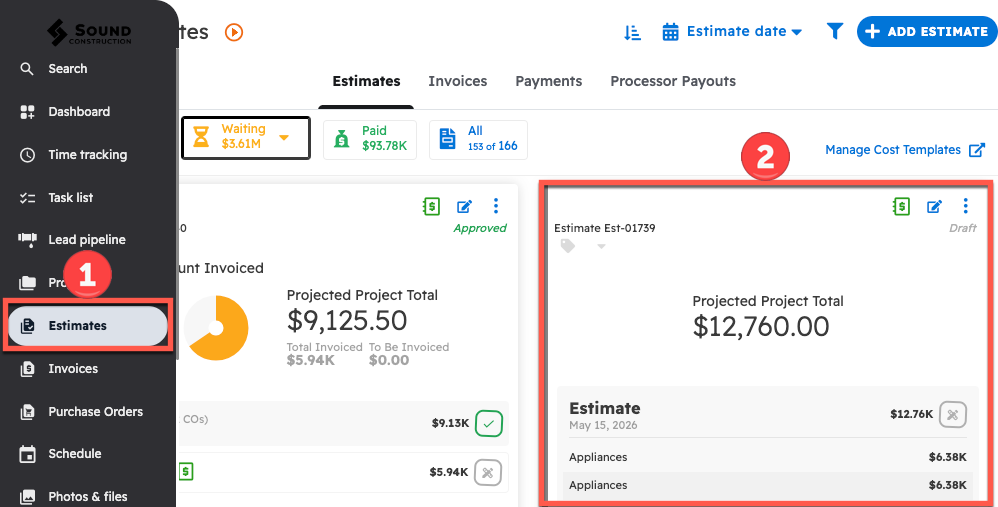998x507 pixels.
Task: Click the ADD ESTIMATE button
Action: (926, 32)
